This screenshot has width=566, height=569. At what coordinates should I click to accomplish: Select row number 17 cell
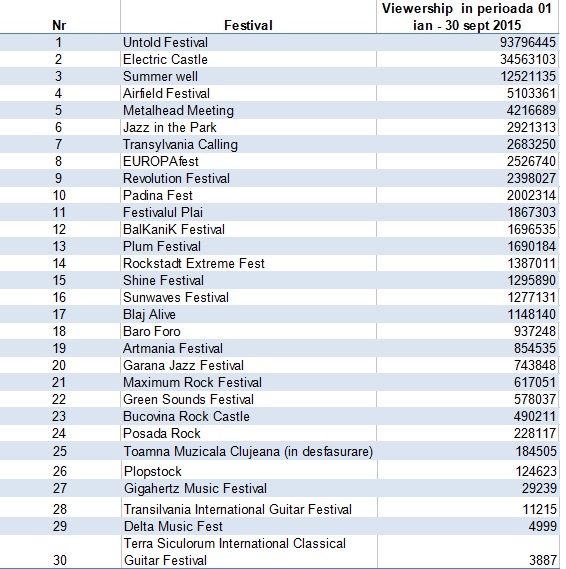pyautogui.click(x=59, y=314)
